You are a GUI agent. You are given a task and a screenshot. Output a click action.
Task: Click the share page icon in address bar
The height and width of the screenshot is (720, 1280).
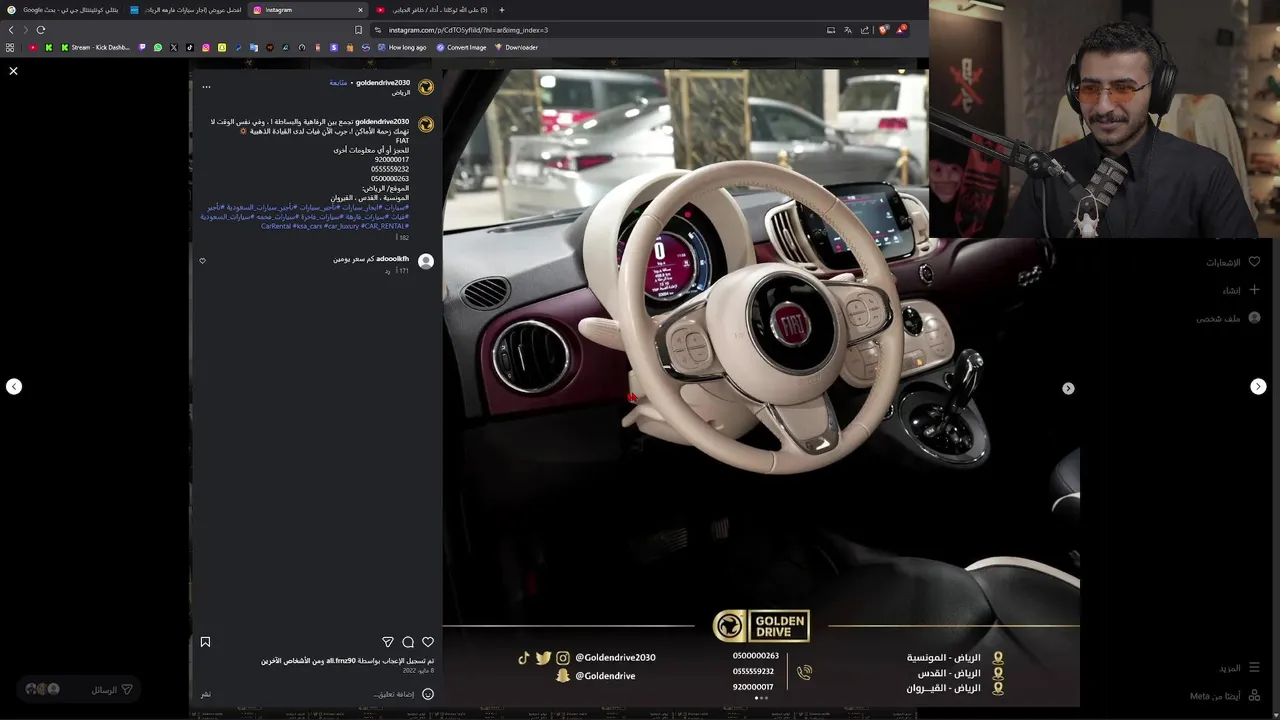click(865, 30)
